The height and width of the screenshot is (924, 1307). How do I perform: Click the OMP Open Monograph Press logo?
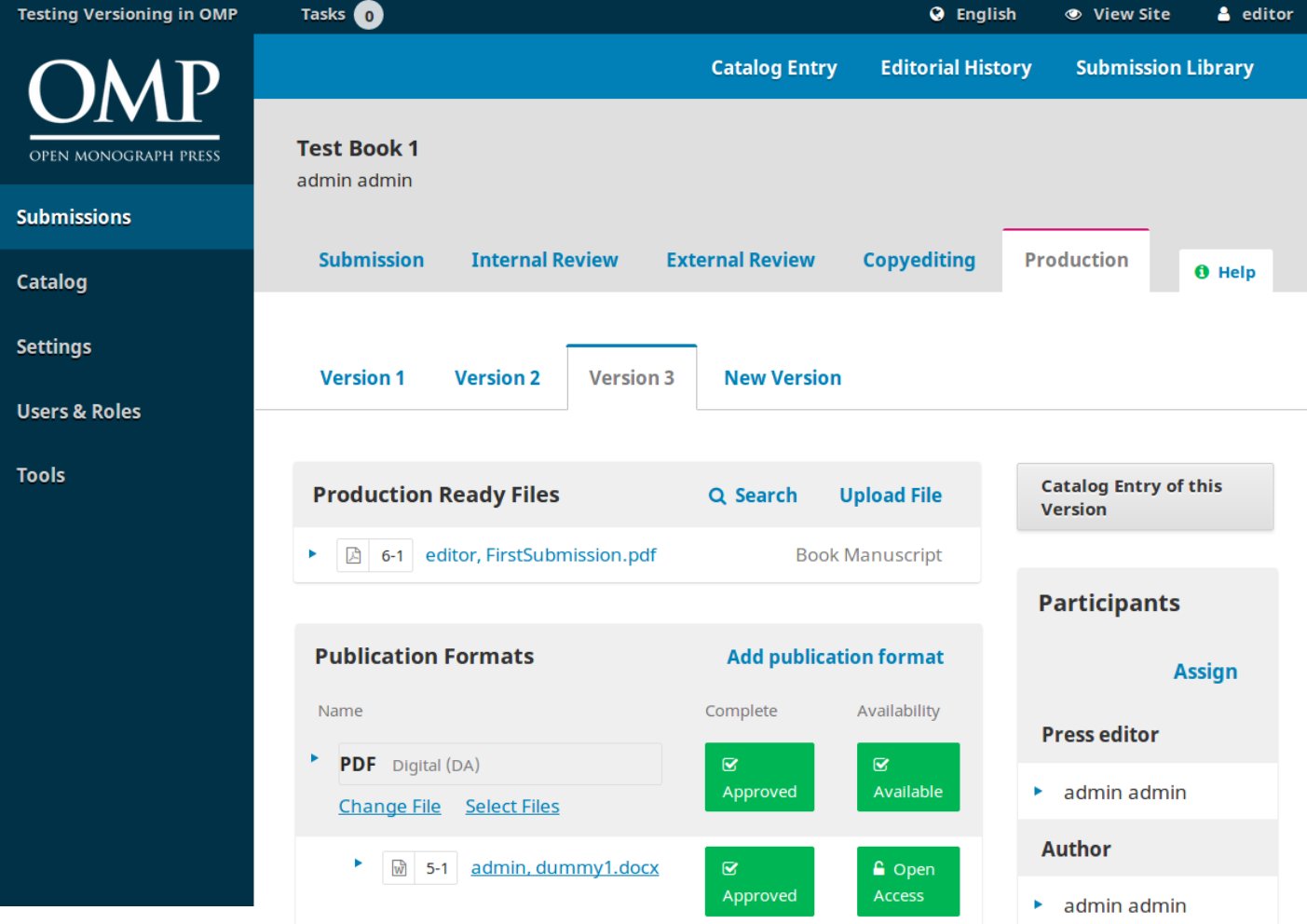pyautogui.click(x=125, y=111)
